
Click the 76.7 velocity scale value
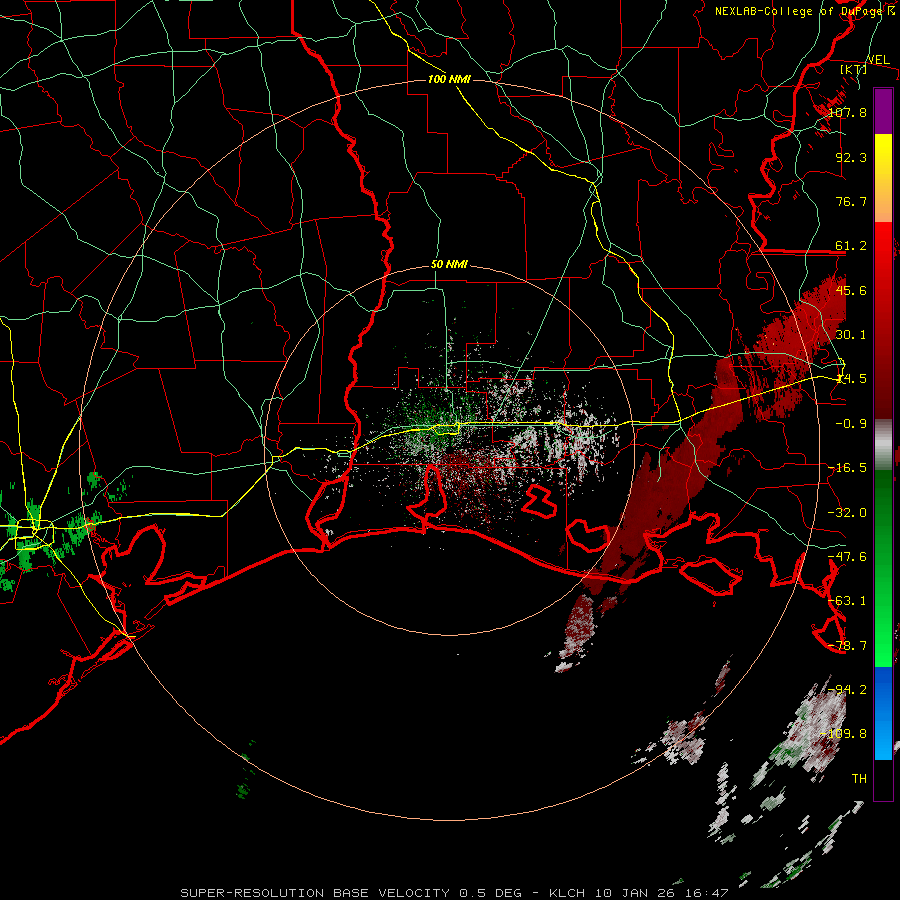tap(851, 201)
